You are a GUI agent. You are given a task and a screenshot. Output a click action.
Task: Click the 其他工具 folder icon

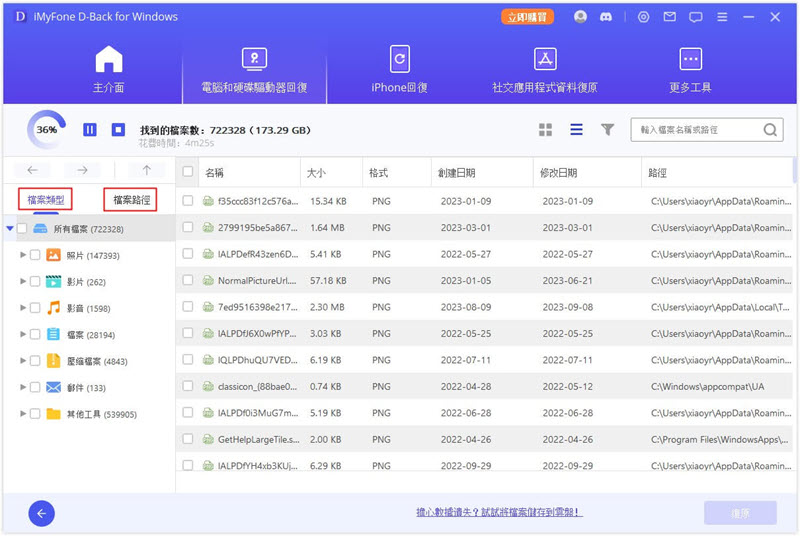pos(53,414)
